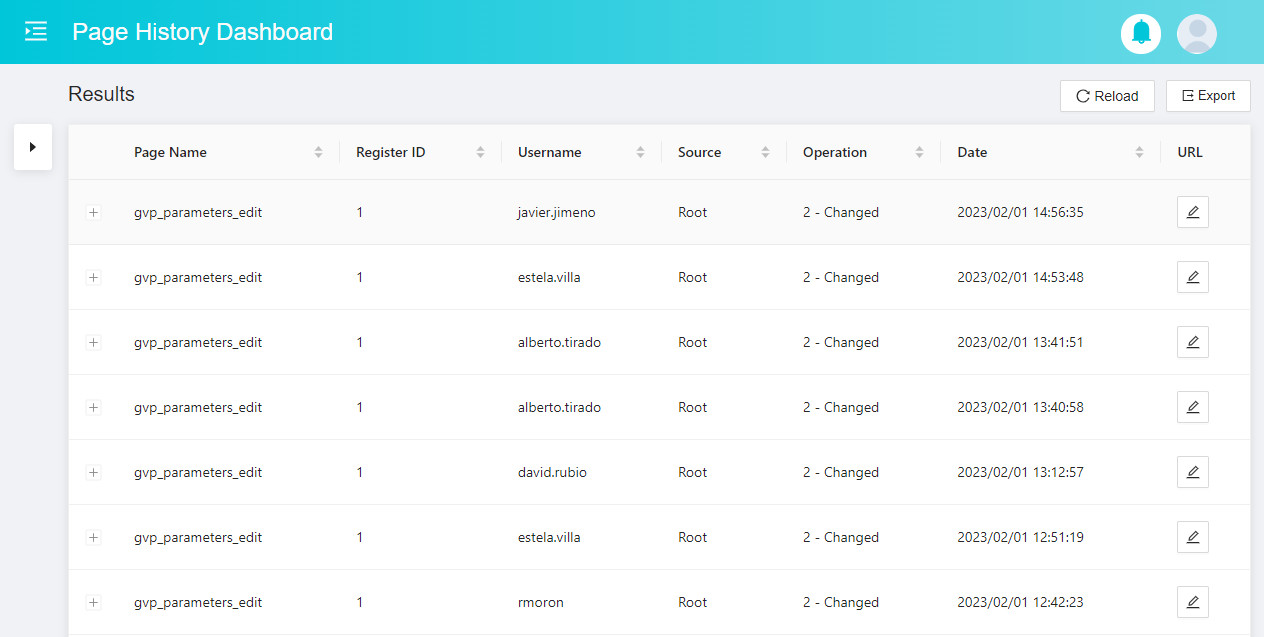
Task: Sort table by Username column
Action: 549,152
